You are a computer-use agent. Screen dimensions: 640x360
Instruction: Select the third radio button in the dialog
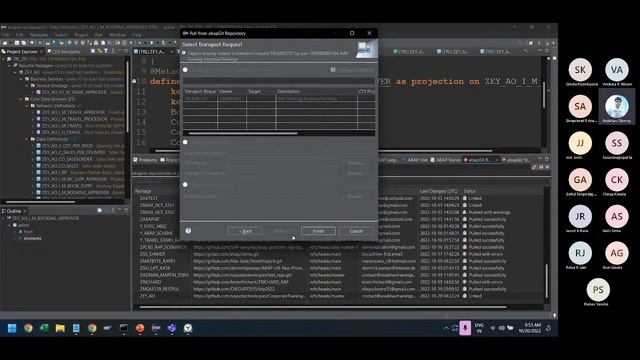click(185, 184)
